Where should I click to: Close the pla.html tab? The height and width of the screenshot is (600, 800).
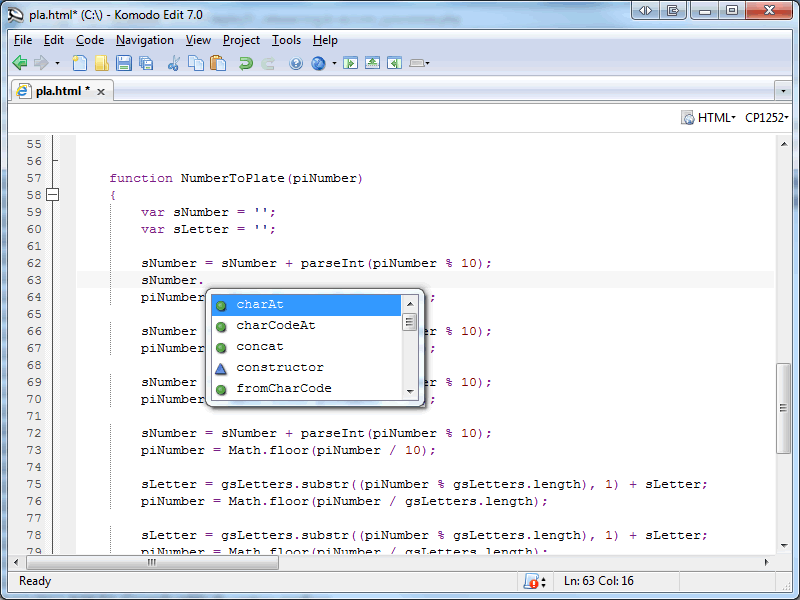(x=101, y=92)
